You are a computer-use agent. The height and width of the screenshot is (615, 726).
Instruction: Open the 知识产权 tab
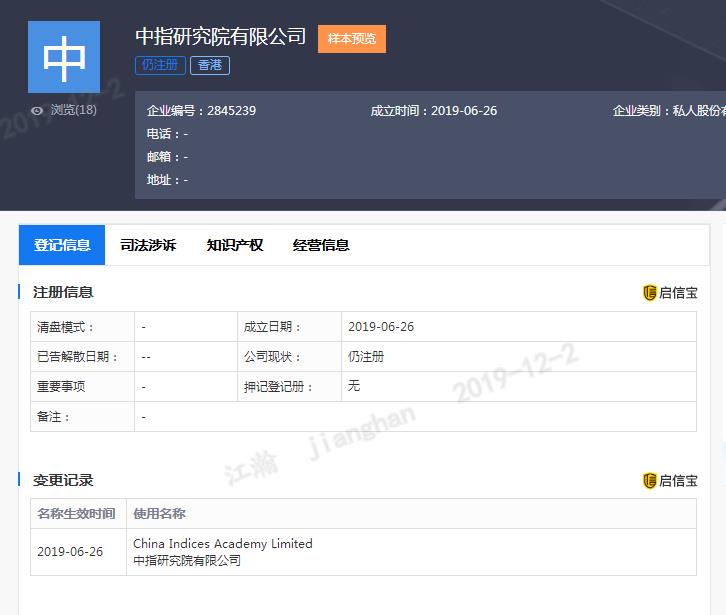pyautogui.click(x=235, y=245)
